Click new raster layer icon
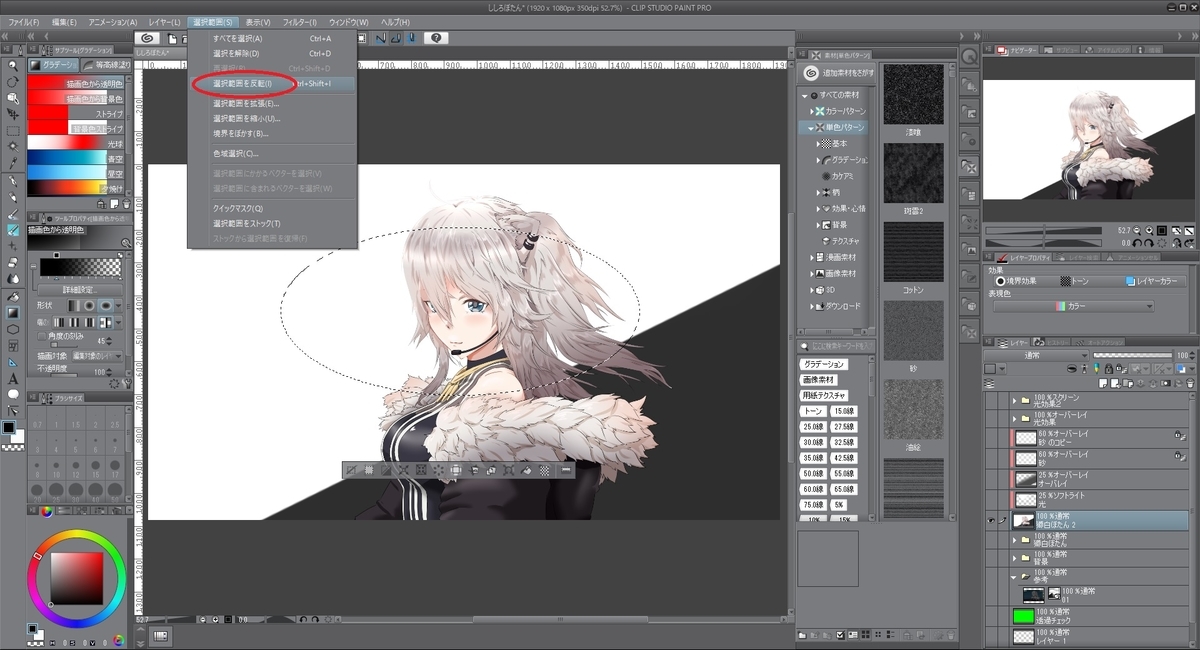 coord(1103,383)
